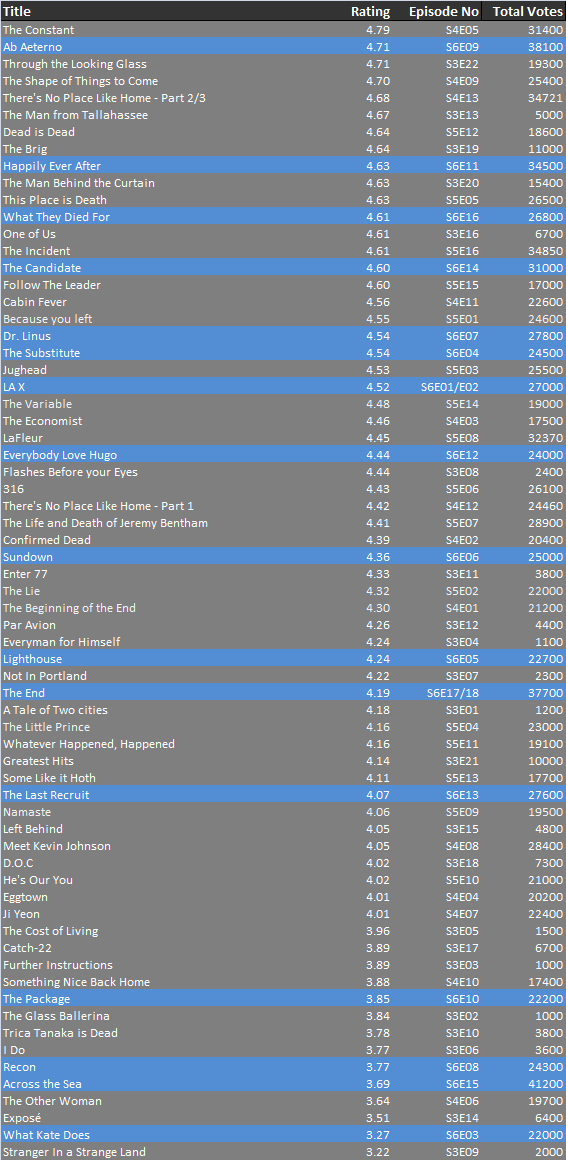Click the Greatest Hits title

point(38,761)
